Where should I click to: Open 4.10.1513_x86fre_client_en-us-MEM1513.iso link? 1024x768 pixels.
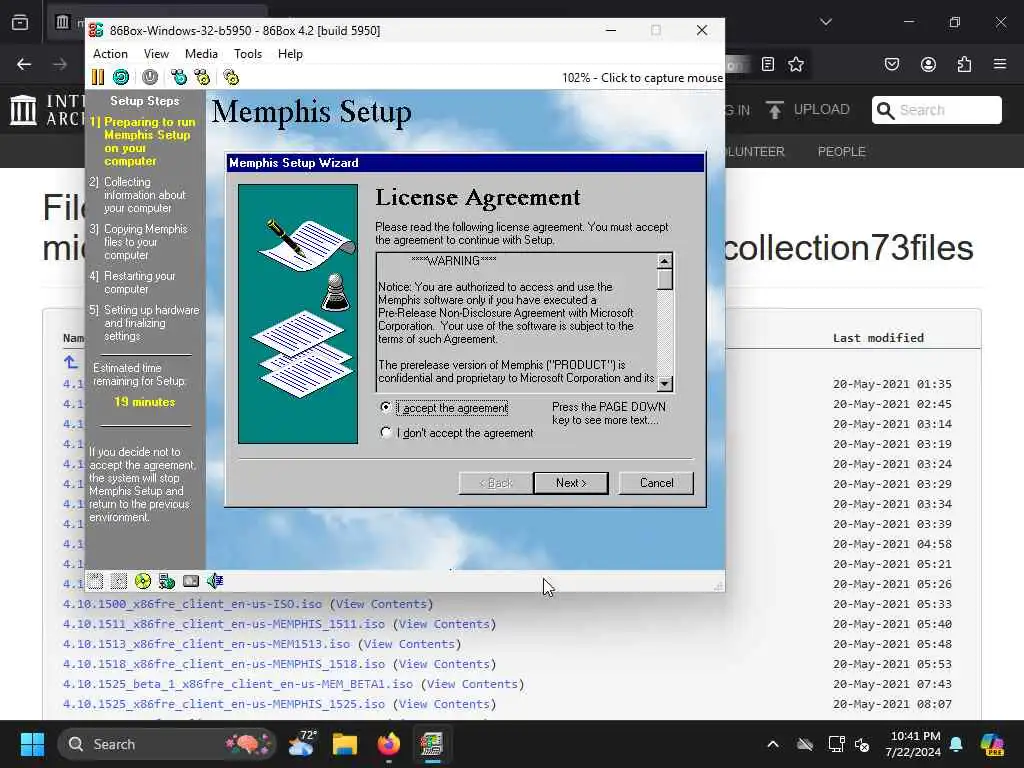(x=206, y=644)
